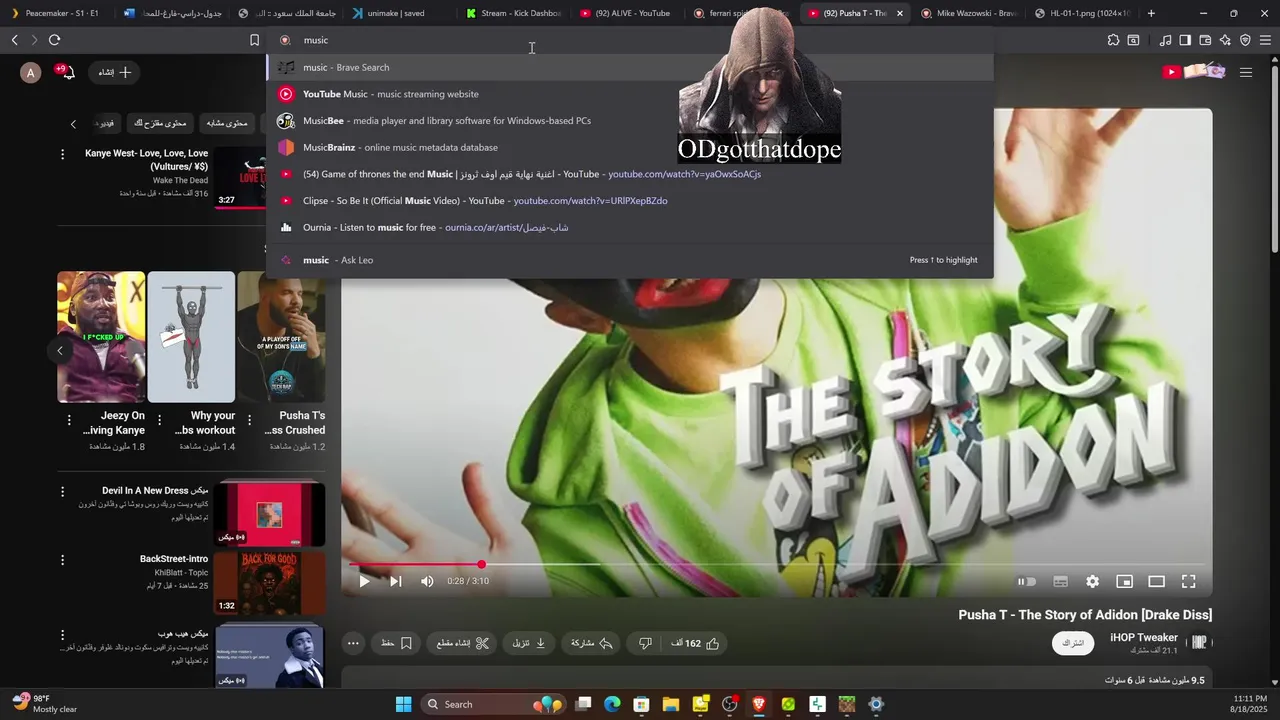Play the Pusha T video
This screenshot has width=1280, height=720.
point(364,581)
